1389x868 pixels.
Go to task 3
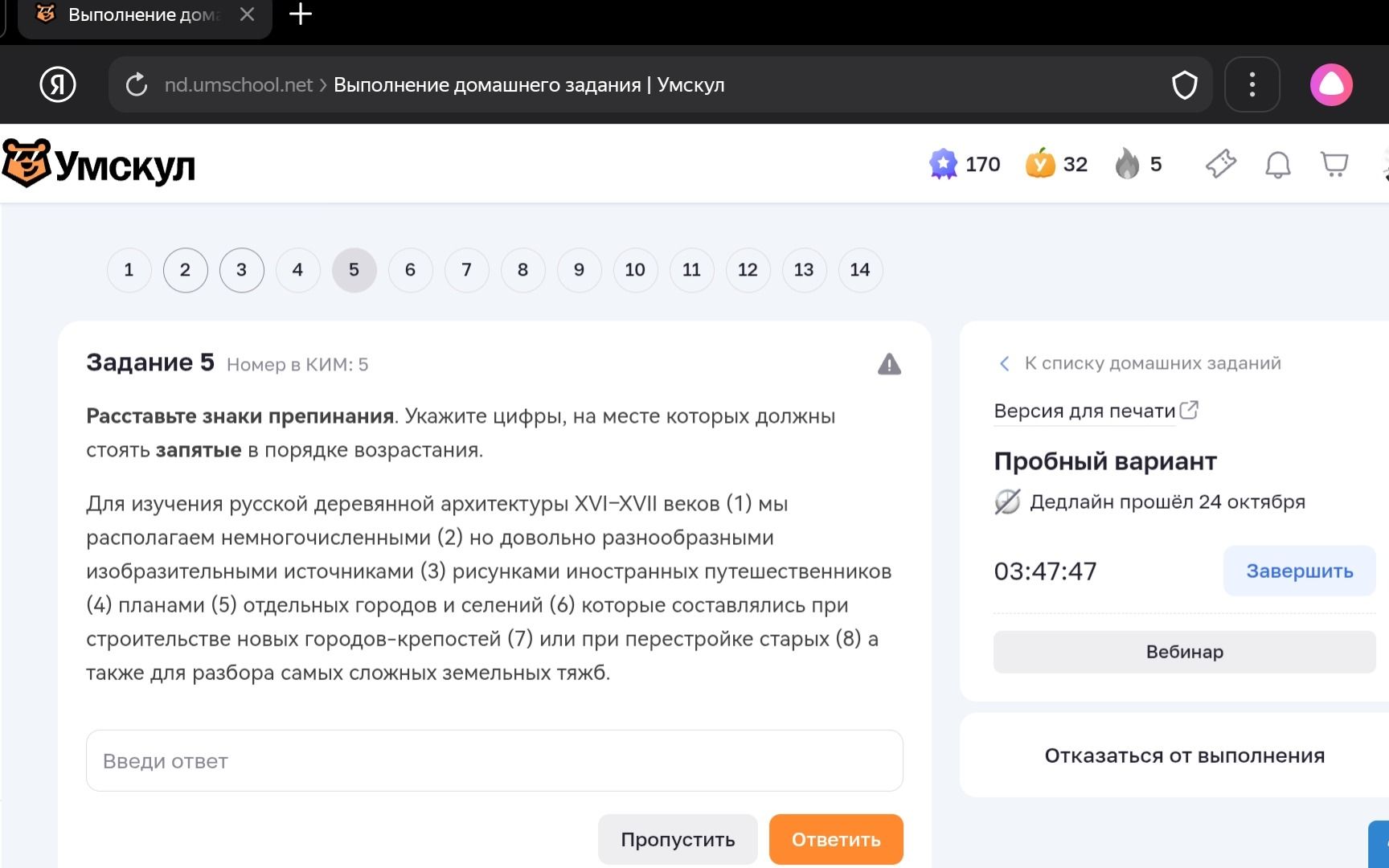pyautogui.click(x=241, y=270)
